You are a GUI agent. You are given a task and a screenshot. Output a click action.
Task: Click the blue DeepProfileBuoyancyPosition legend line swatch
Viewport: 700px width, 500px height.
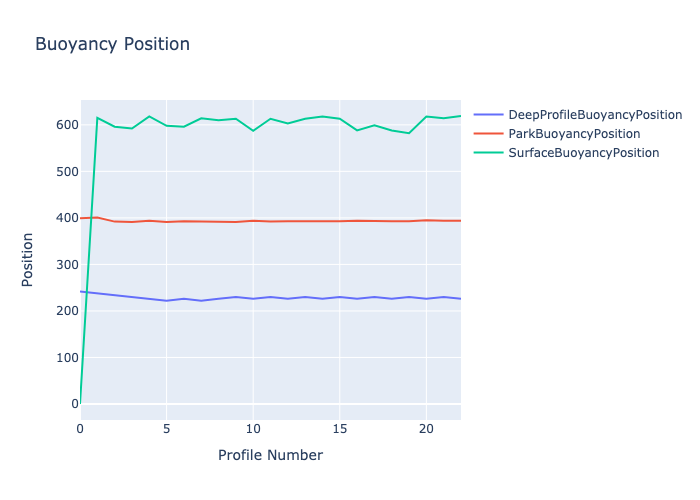[488, 115]
